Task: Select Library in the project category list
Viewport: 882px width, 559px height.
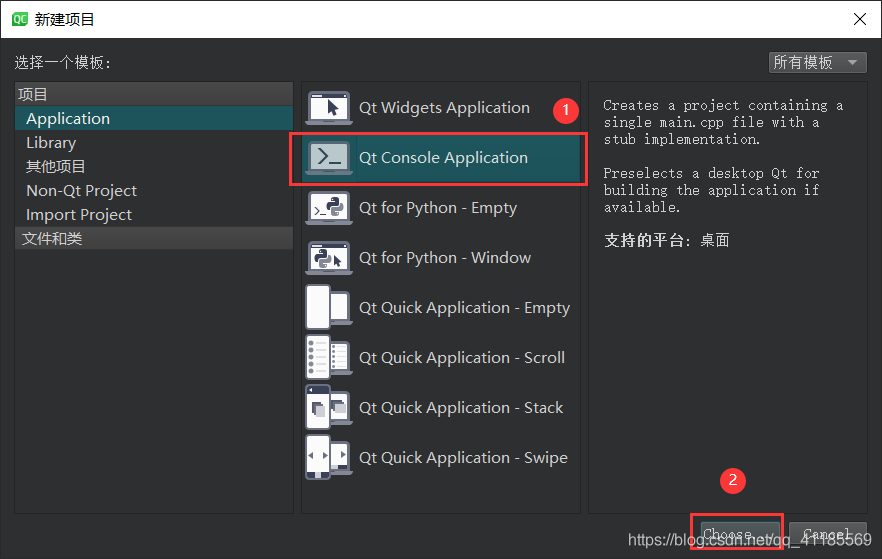Action: click(154, 143)
